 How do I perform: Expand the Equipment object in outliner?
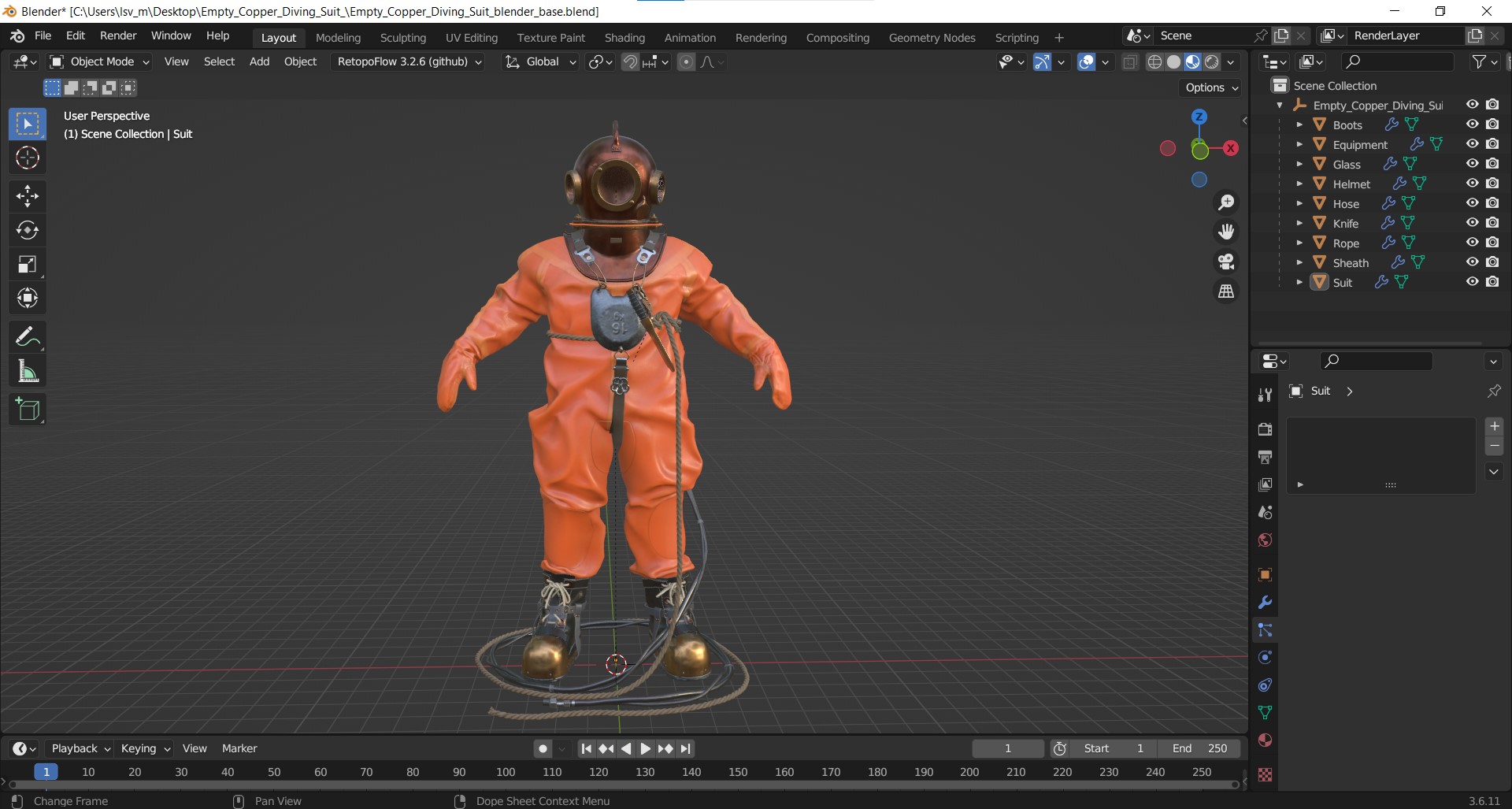tap(1299, 144)
